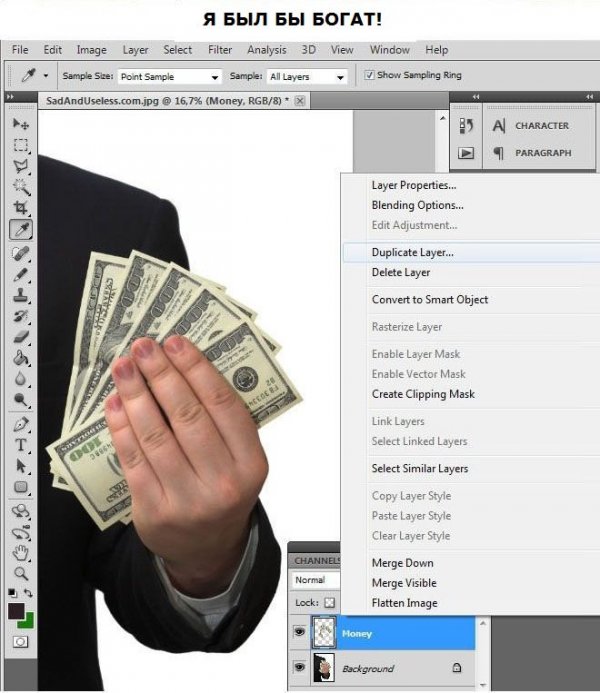The height and width of the screenshot is (693, 600).
Task: Open the Actions panel icon
Action: [x=466, y=153]
